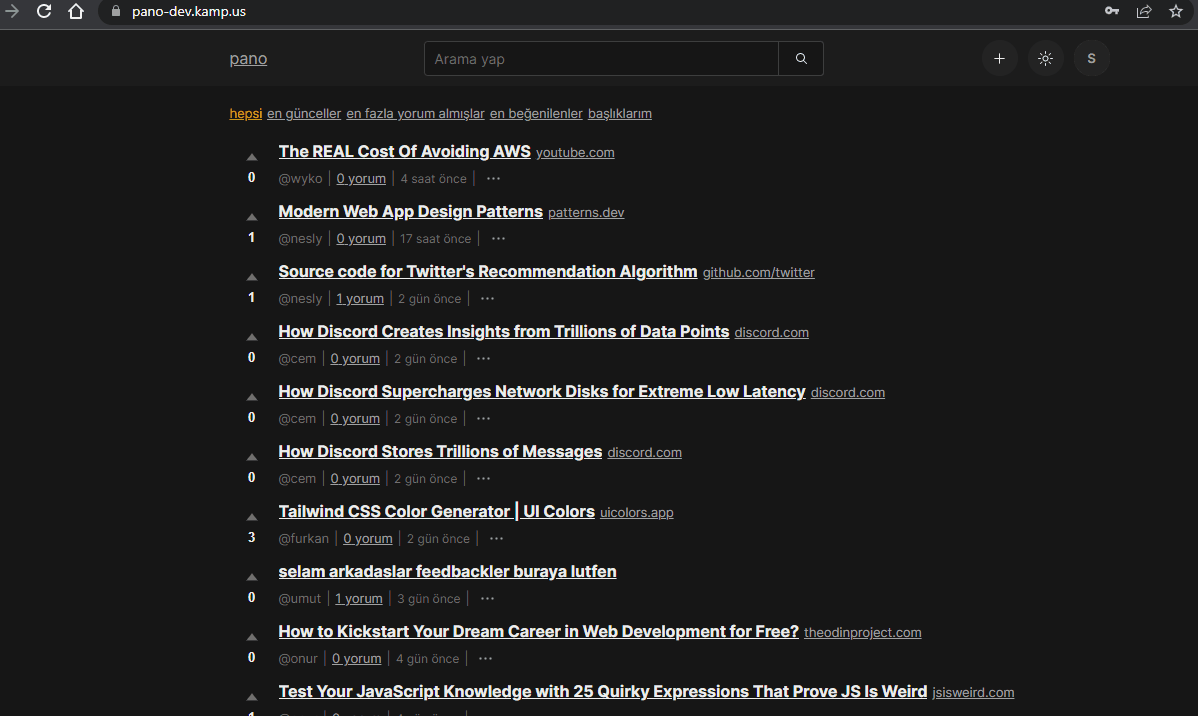Open the more options for the AWS post
Image resolution: width=1198 pixels, height=716 pixels.
(x=493, y=178)
